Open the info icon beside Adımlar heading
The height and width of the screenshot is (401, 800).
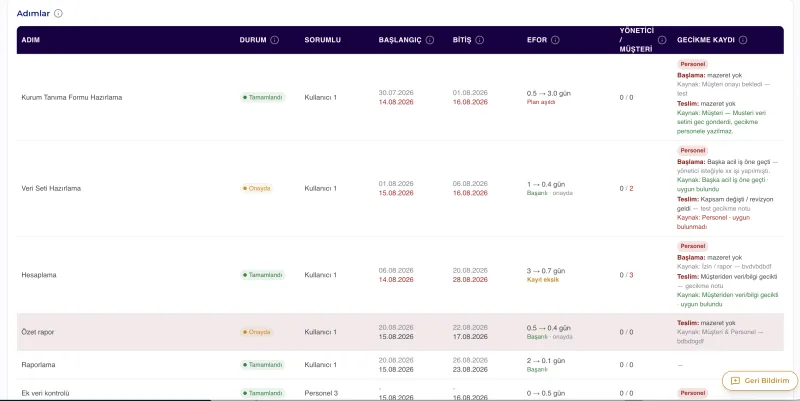pyautogui.click(x=58, y=13)
